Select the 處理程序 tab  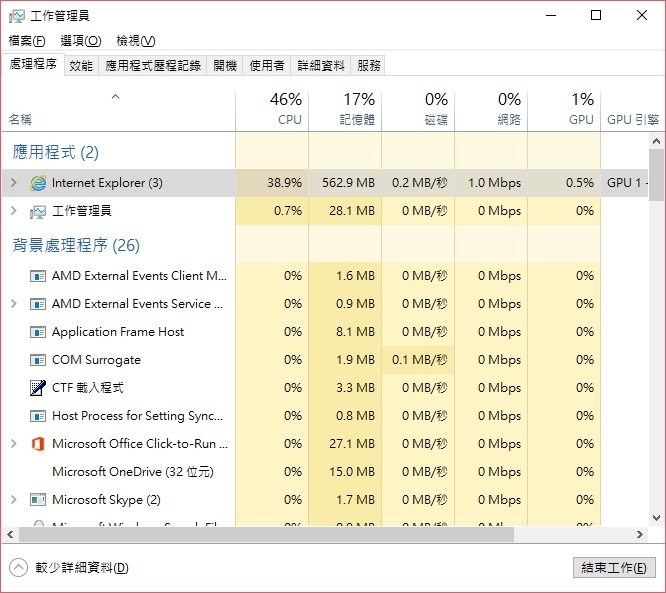pos(33,64)
